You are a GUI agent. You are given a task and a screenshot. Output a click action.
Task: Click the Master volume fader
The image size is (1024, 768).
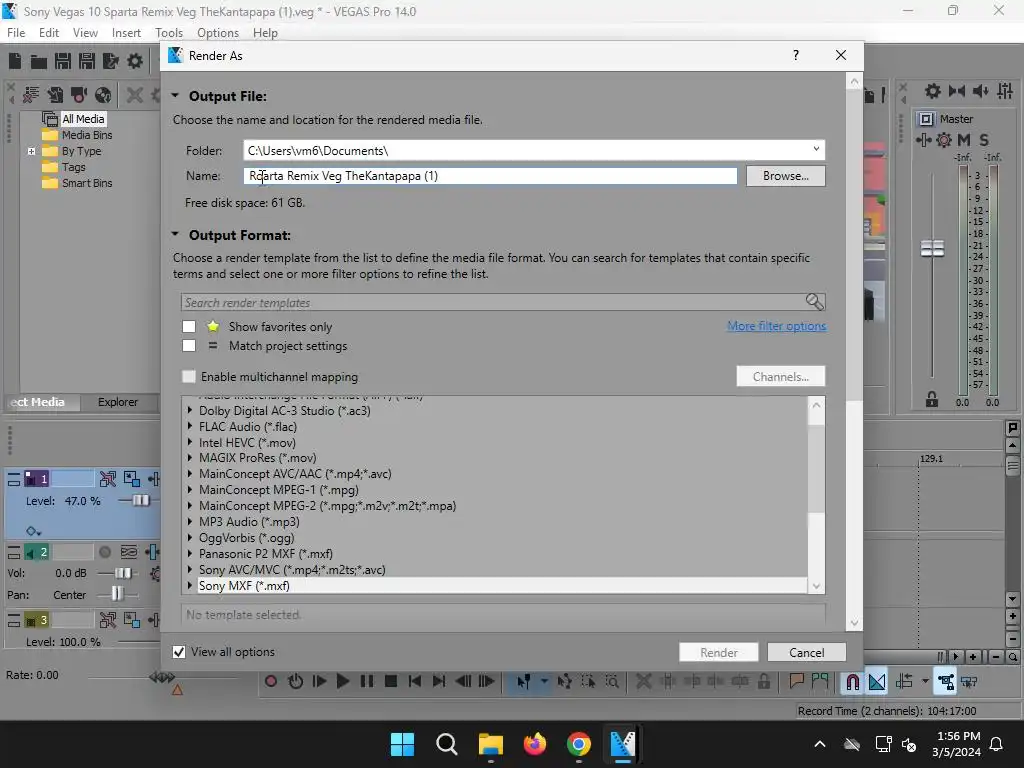pos(932,248)
